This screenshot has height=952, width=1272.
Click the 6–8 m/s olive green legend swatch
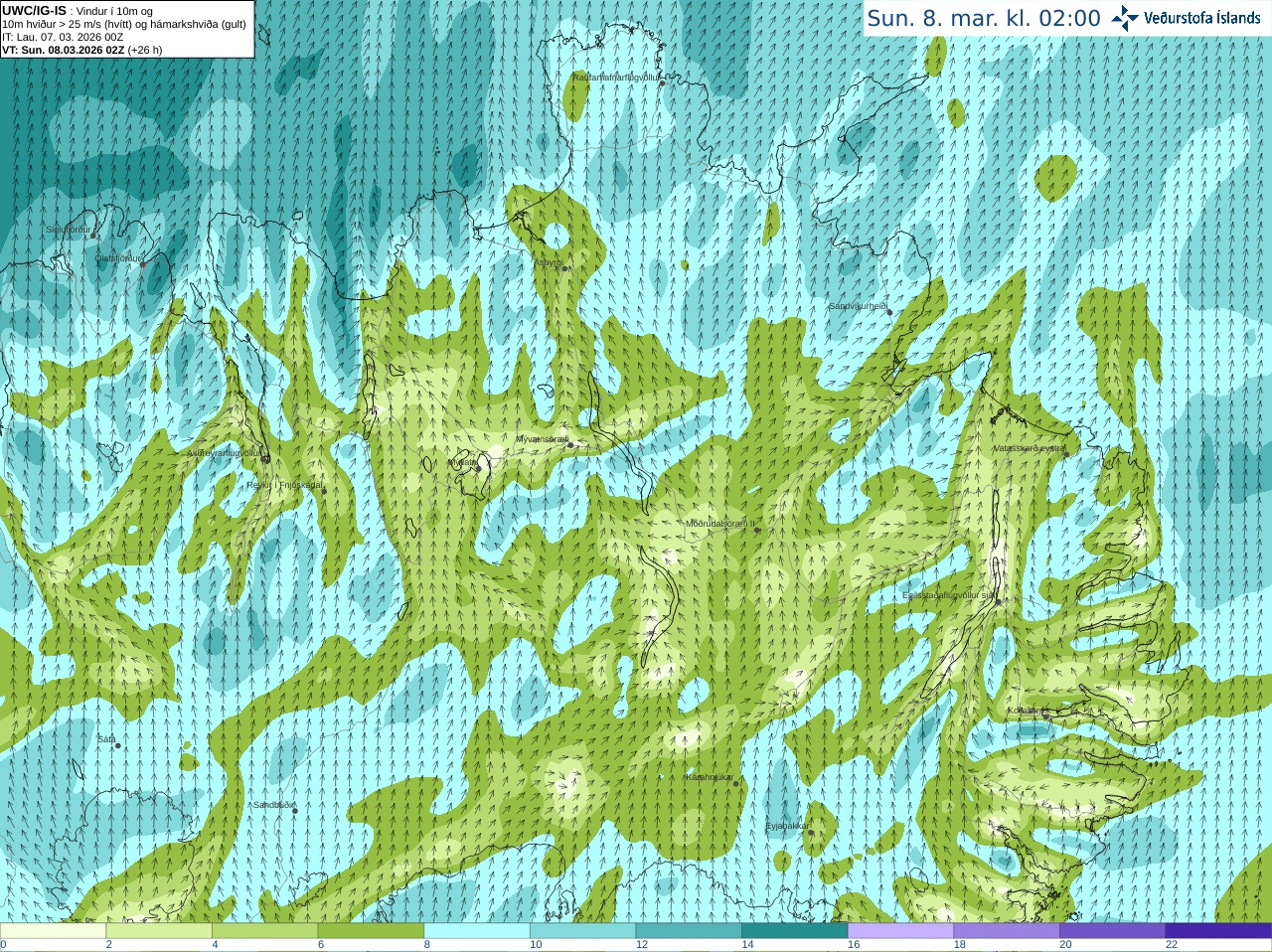click(x=371, y=930)
